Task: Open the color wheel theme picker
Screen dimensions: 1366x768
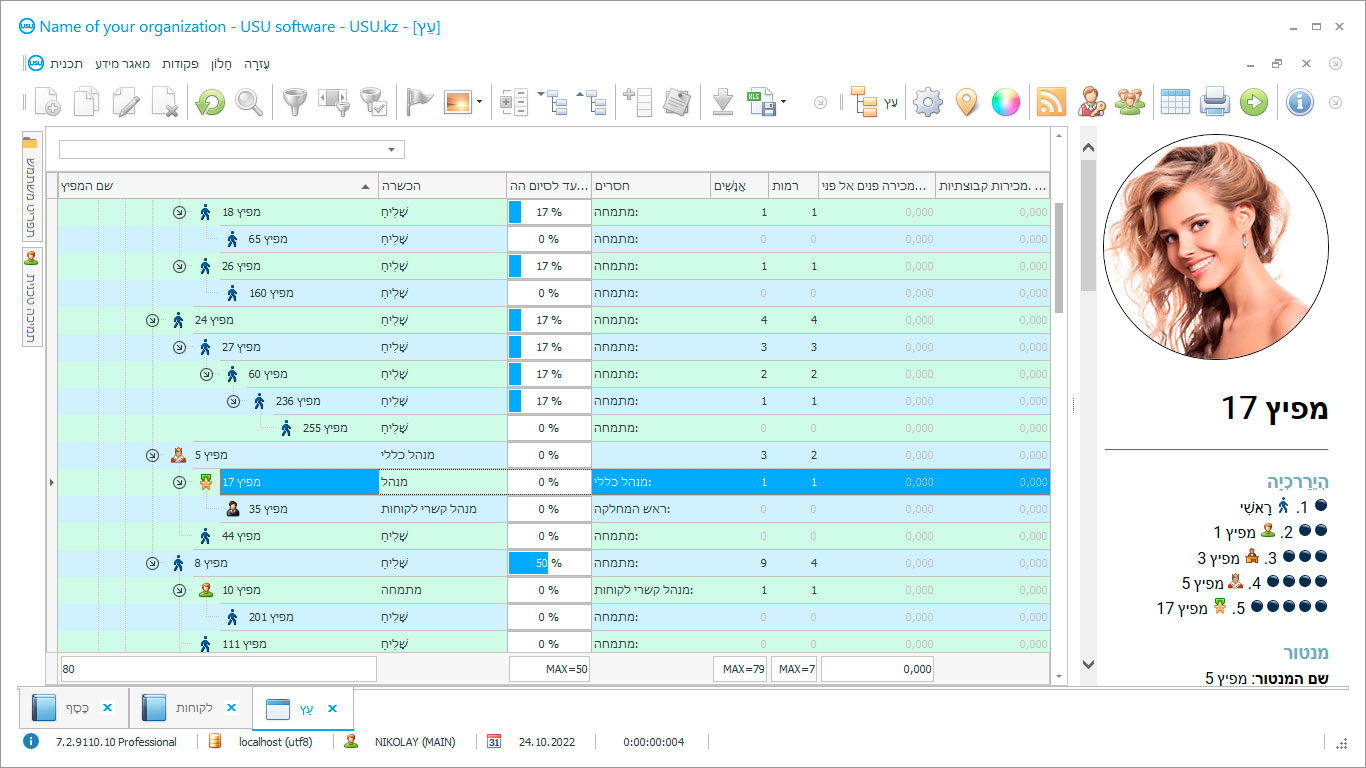Action: [x=1005, y=102]
